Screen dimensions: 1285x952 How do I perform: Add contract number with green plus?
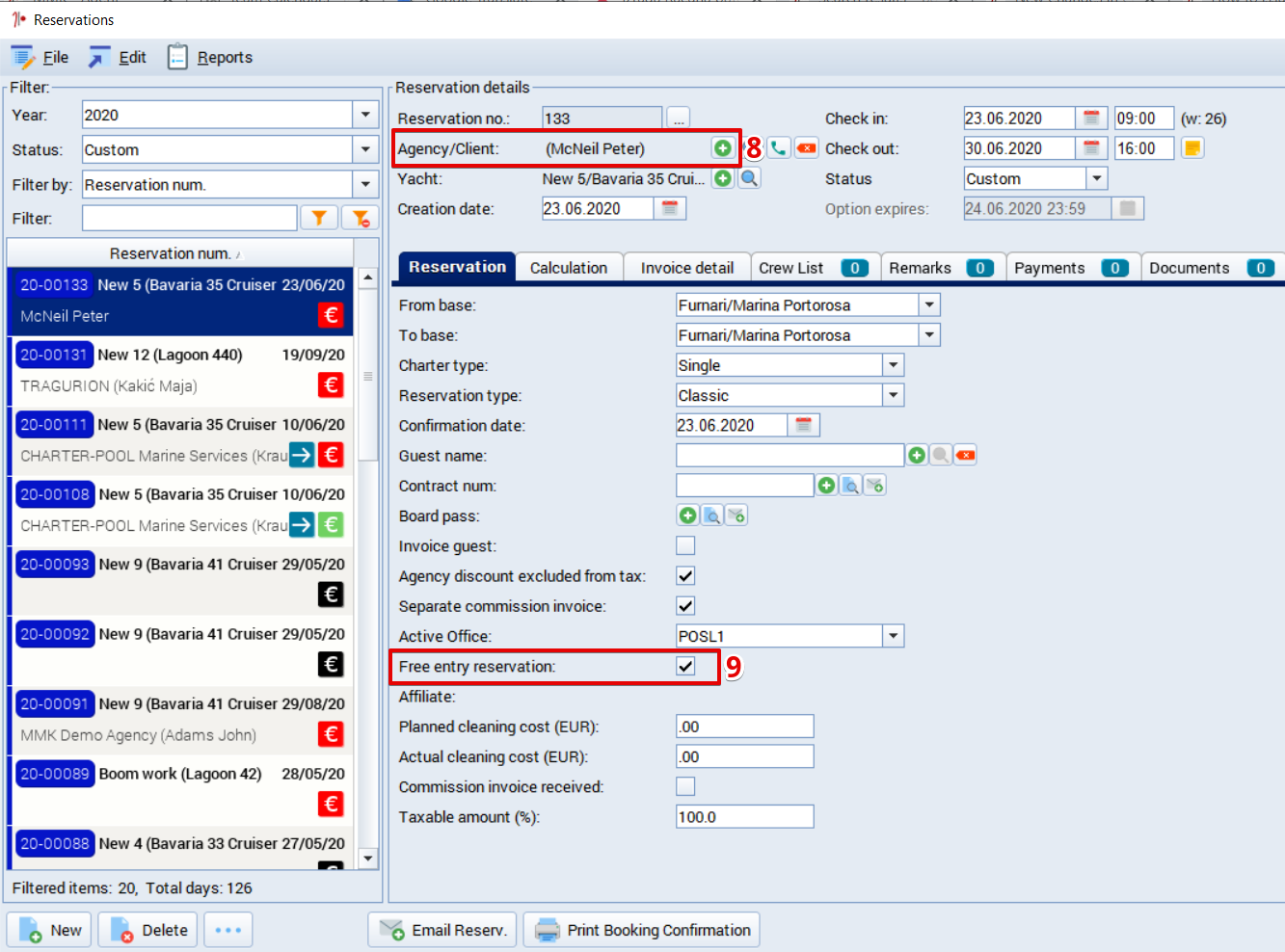(x=826, y=486)
